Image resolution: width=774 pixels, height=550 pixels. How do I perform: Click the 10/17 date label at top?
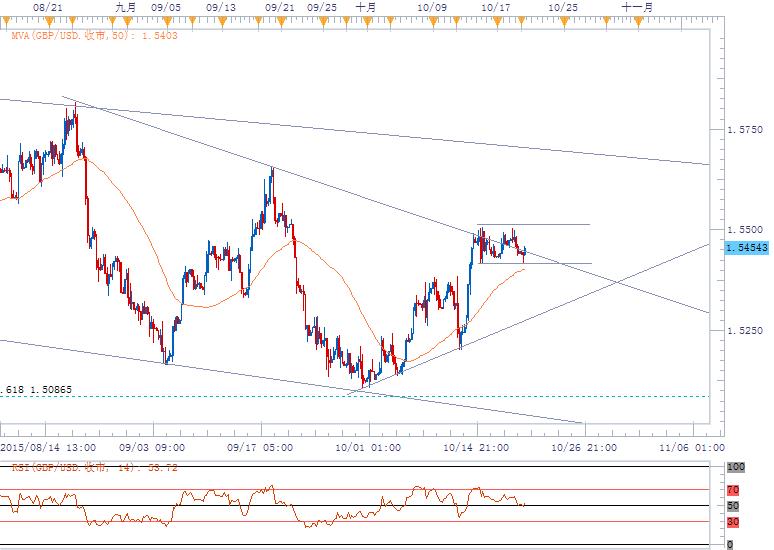point(495,7)
